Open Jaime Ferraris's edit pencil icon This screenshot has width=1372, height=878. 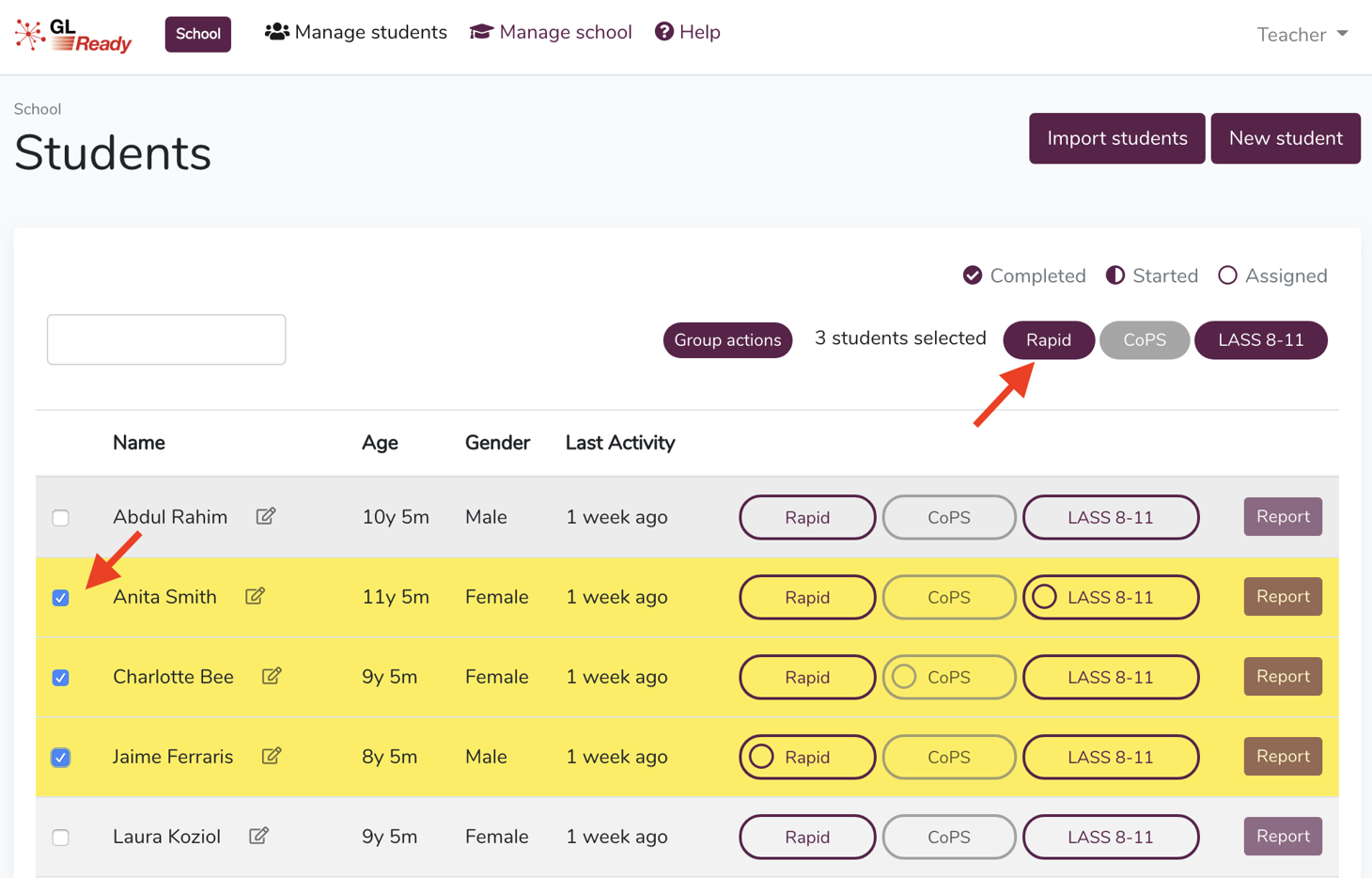272,756
